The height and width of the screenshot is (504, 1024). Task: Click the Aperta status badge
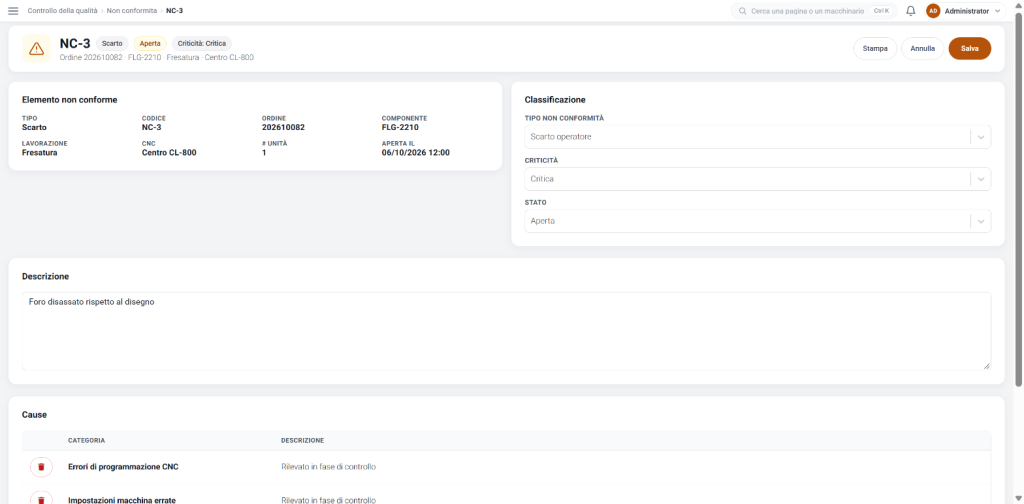tap(150, 43)
